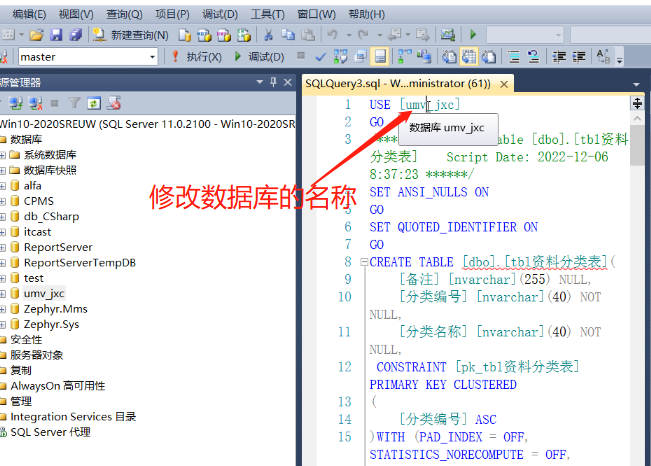
Task: Click the Copy icon in the toolbar
Action: [x=288, y=35]
